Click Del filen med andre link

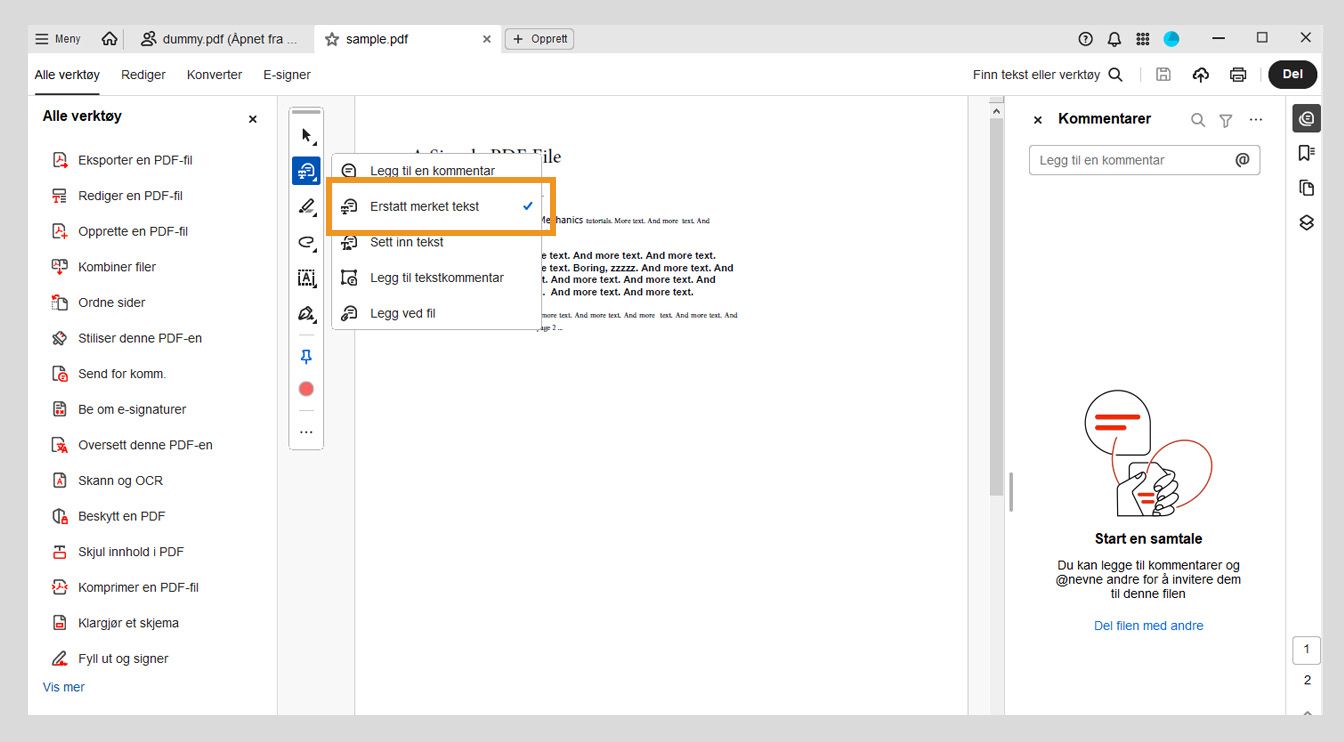[x=1148, y=626]
